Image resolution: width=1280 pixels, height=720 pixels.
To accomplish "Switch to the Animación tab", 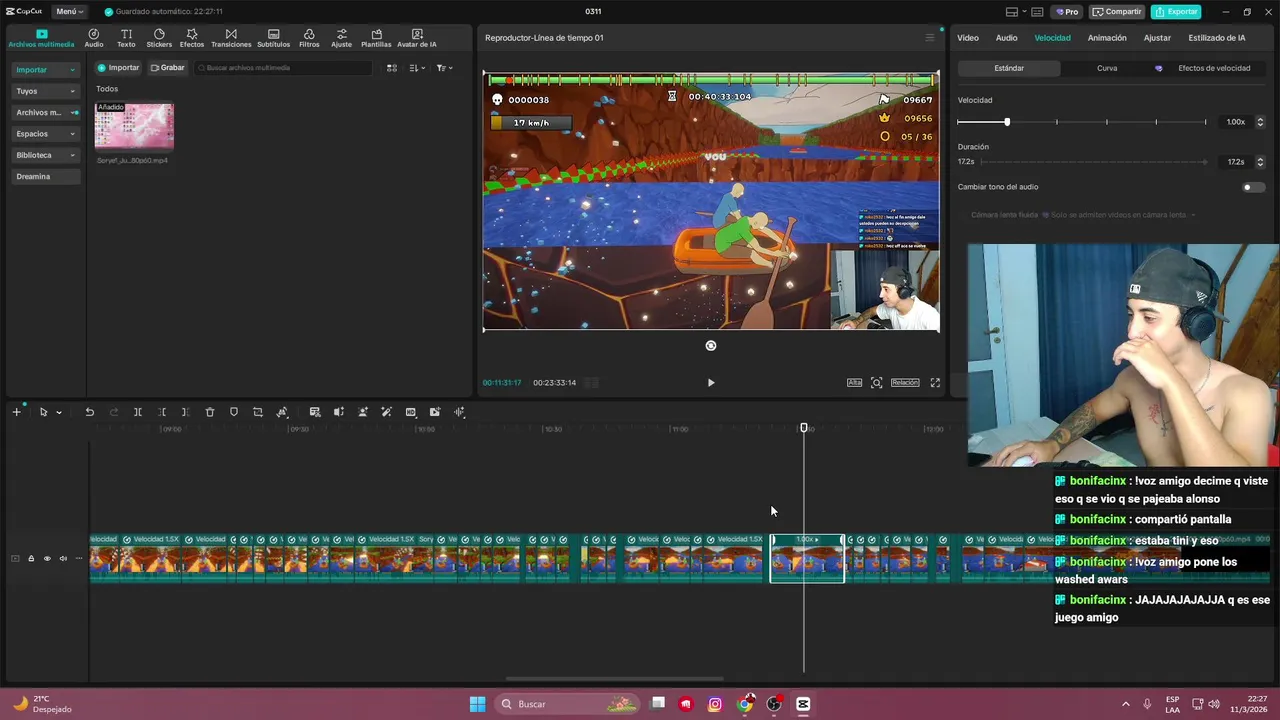I will [1107, 38].
